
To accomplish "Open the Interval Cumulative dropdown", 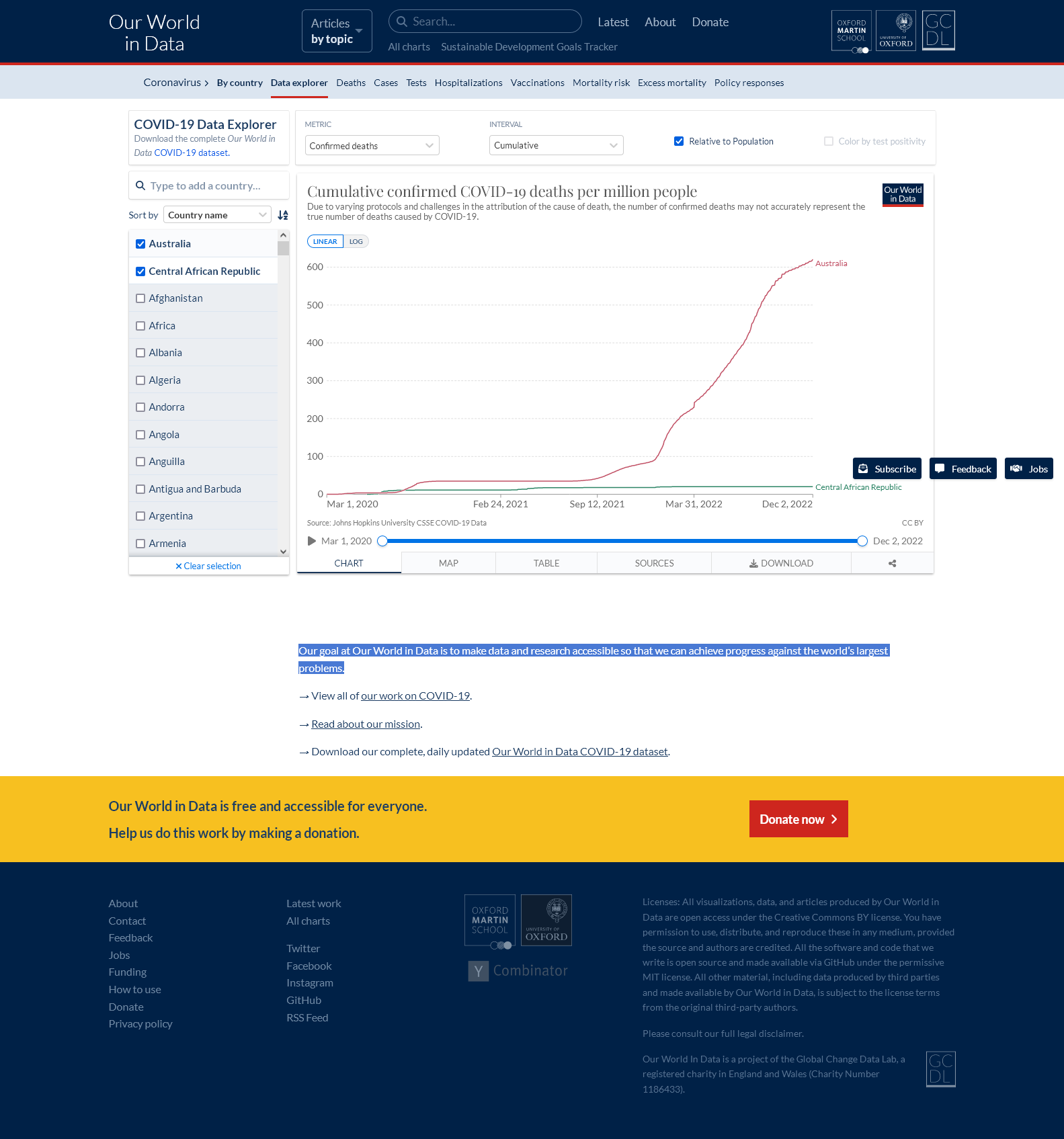I will click(556, 145).
